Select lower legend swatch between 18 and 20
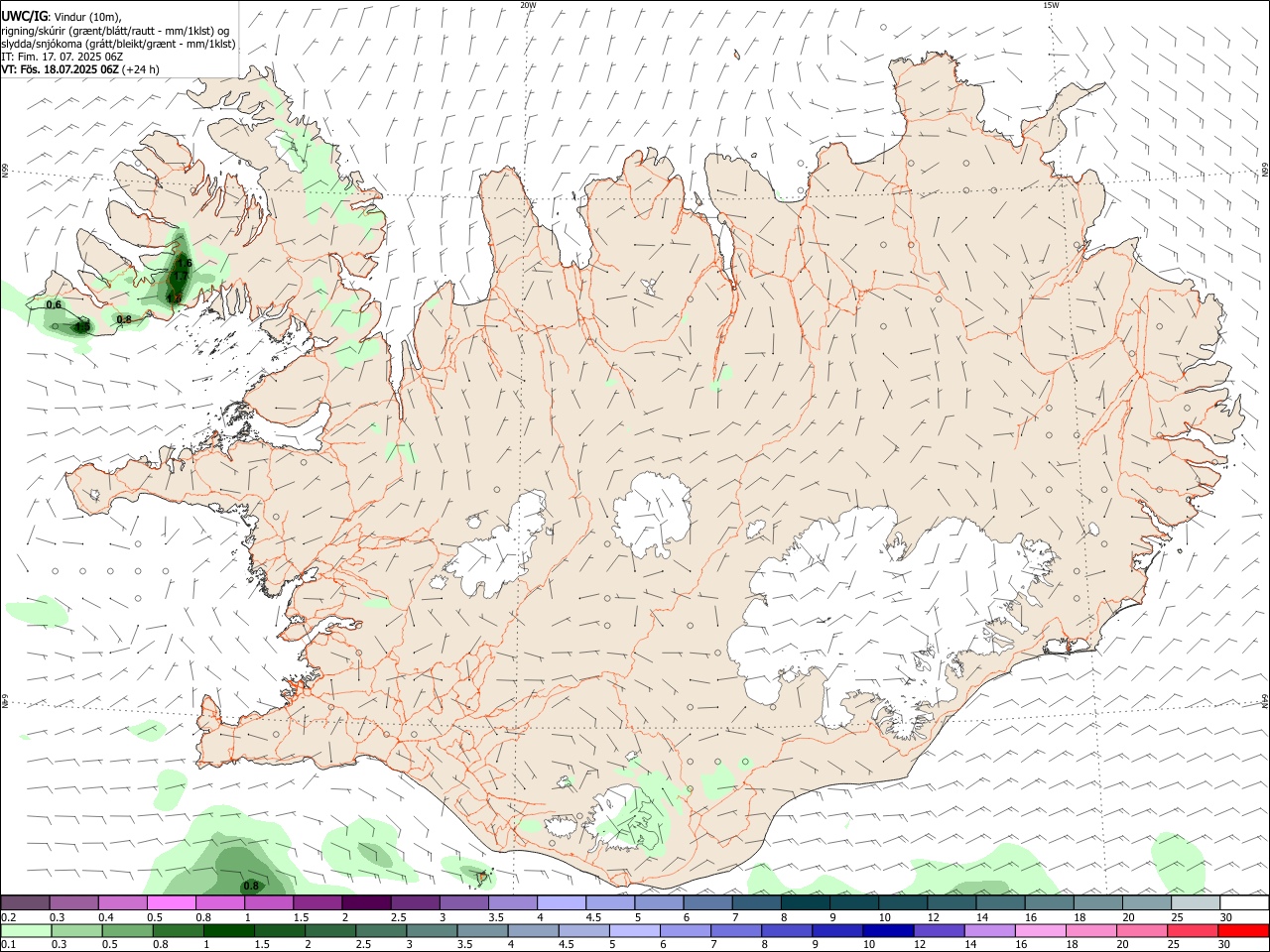The image size is (1270, 952). pyautogui.click(x=1090, y=930)
